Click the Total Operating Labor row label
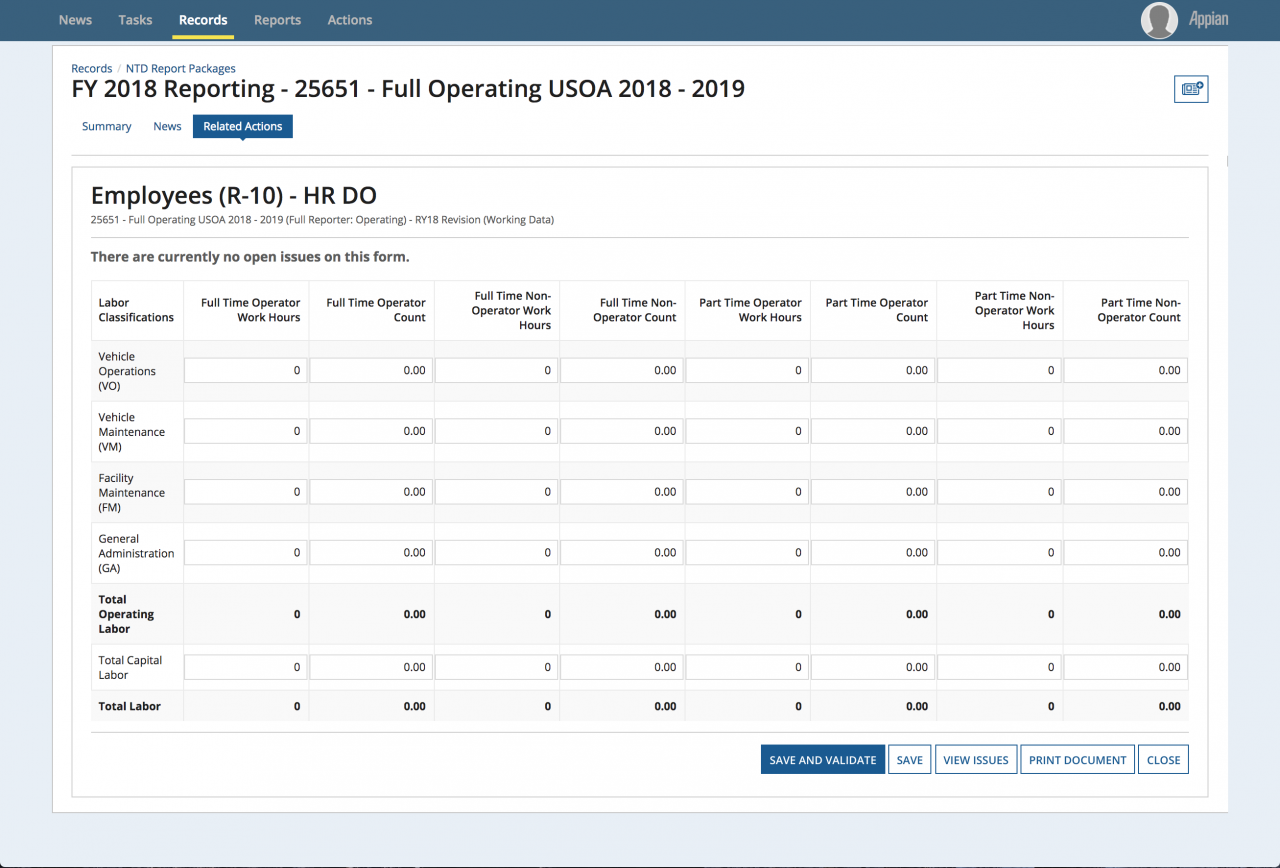 coord(126,614)
